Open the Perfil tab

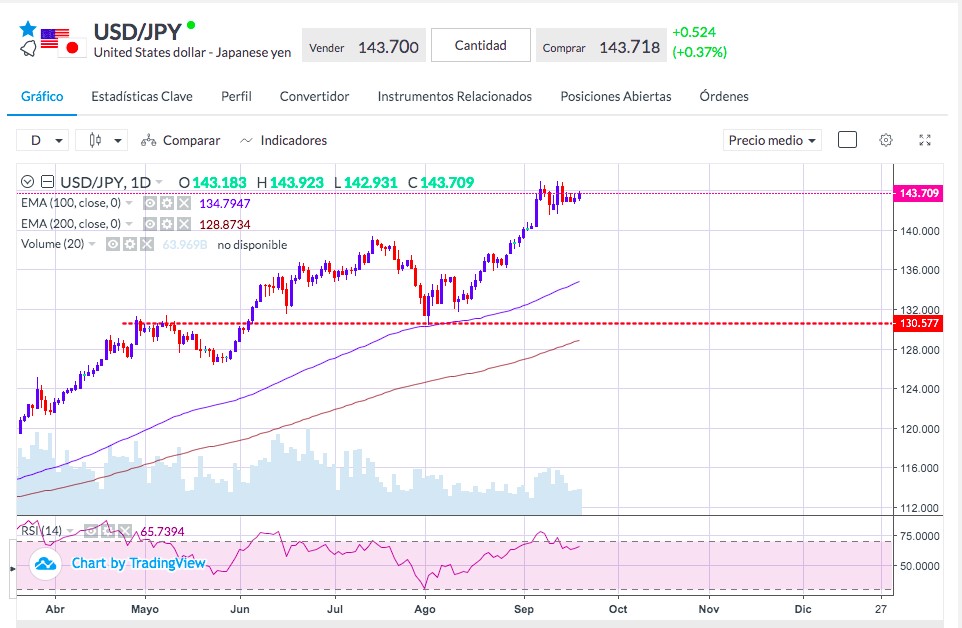coord(236,96)
